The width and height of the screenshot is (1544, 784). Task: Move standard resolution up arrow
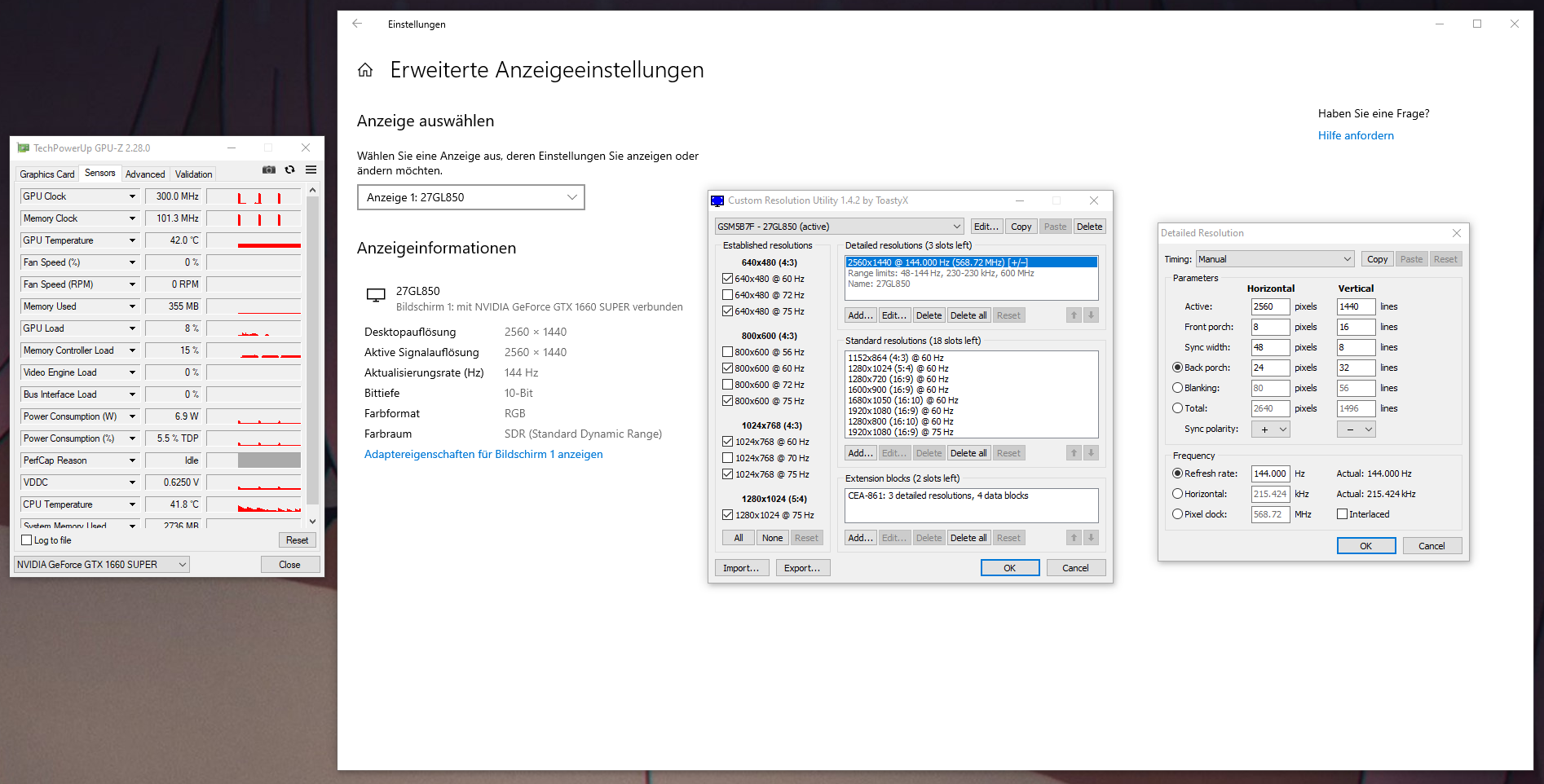1074,453
